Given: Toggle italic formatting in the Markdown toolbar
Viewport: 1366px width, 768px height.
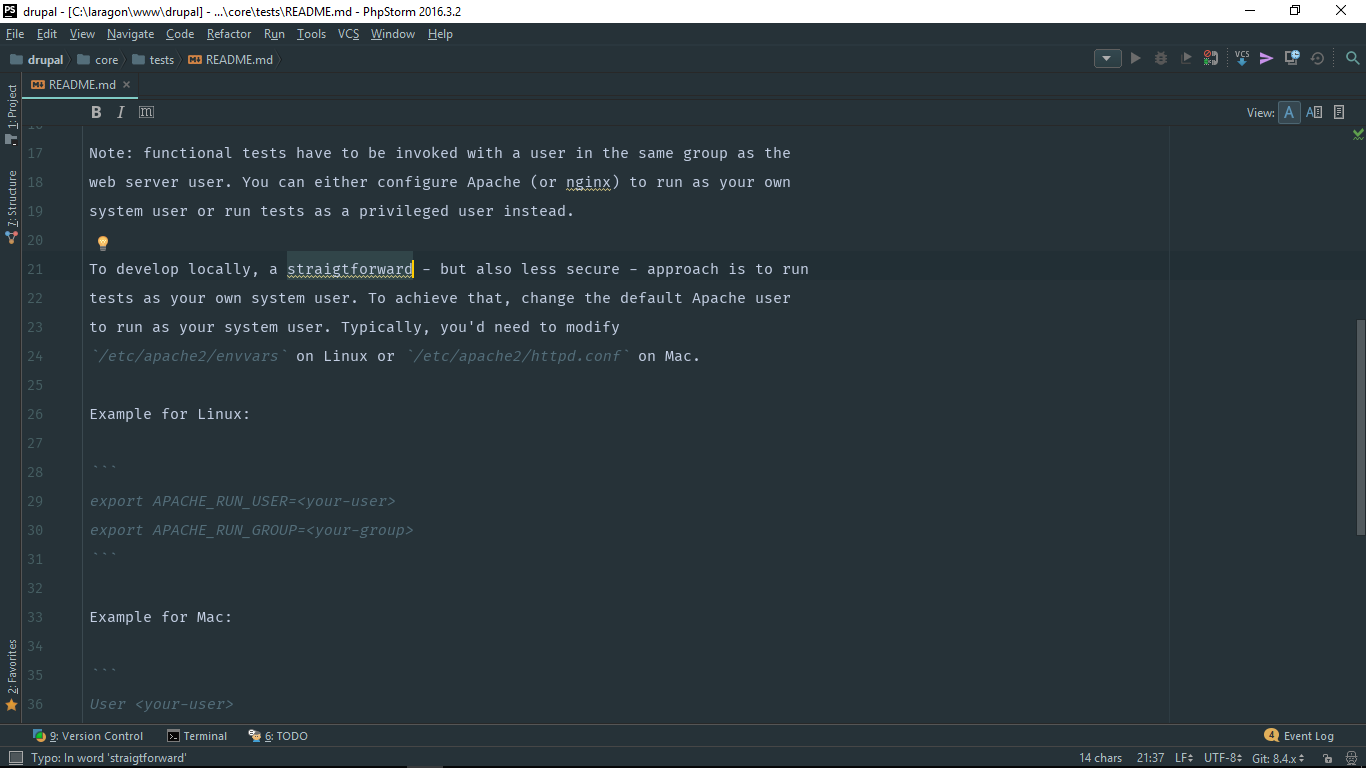Looking at the screenshot, I should coord(121,112).
